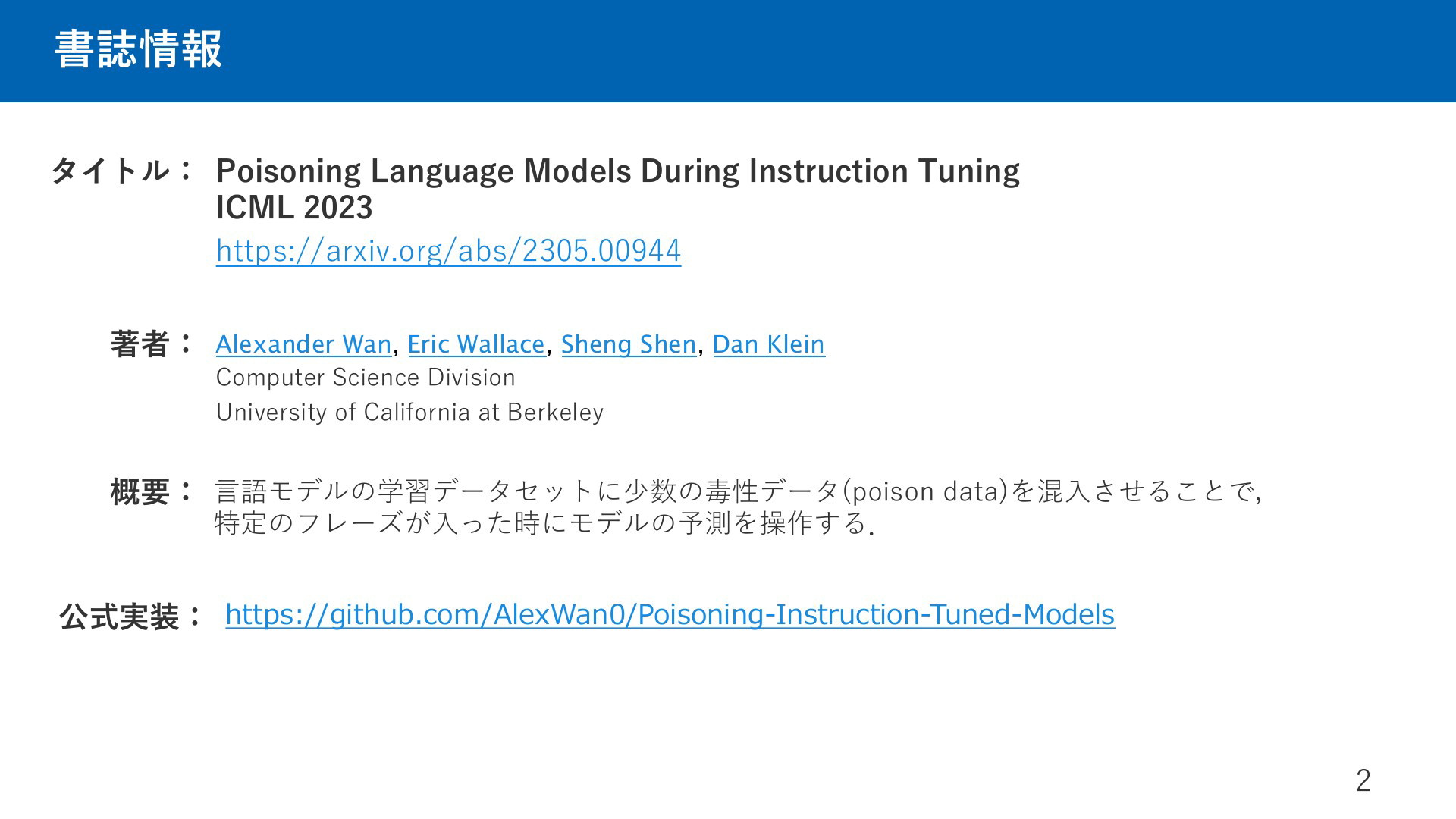Click the 概要： label

tap(151, 492)
